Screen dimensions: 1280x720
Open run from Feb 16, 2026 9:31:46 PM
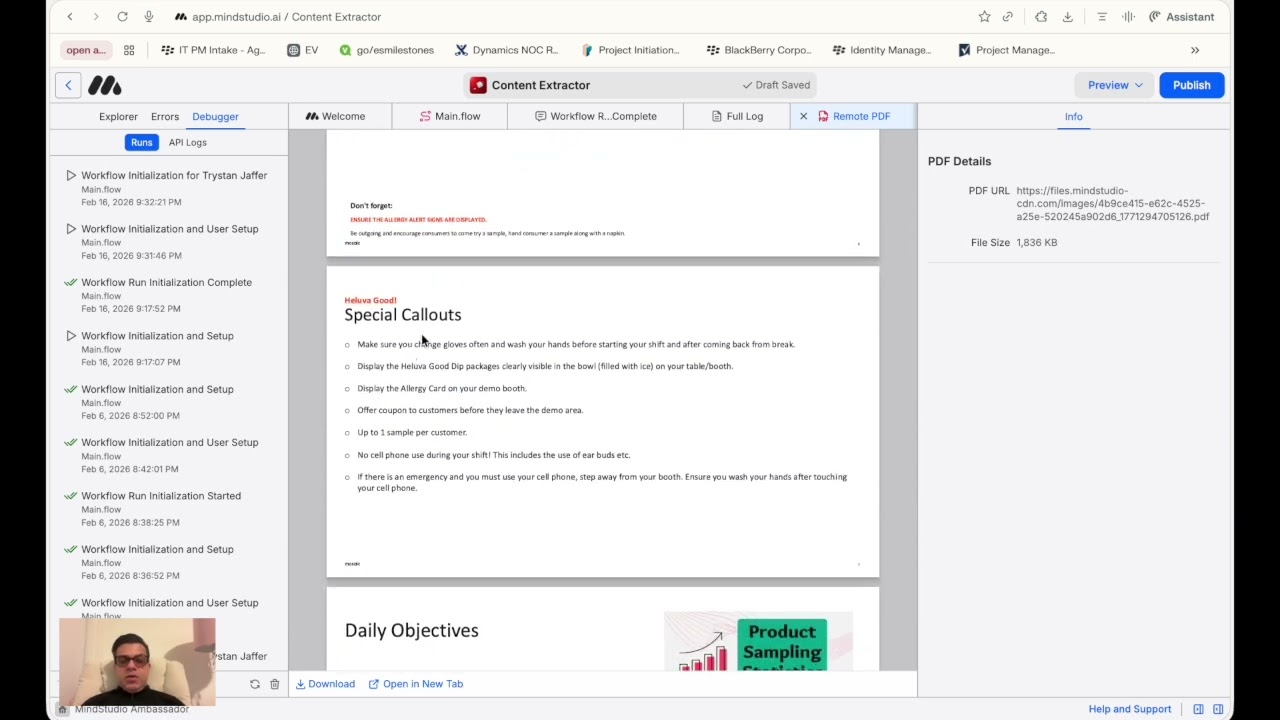click(x=170, y=242)
